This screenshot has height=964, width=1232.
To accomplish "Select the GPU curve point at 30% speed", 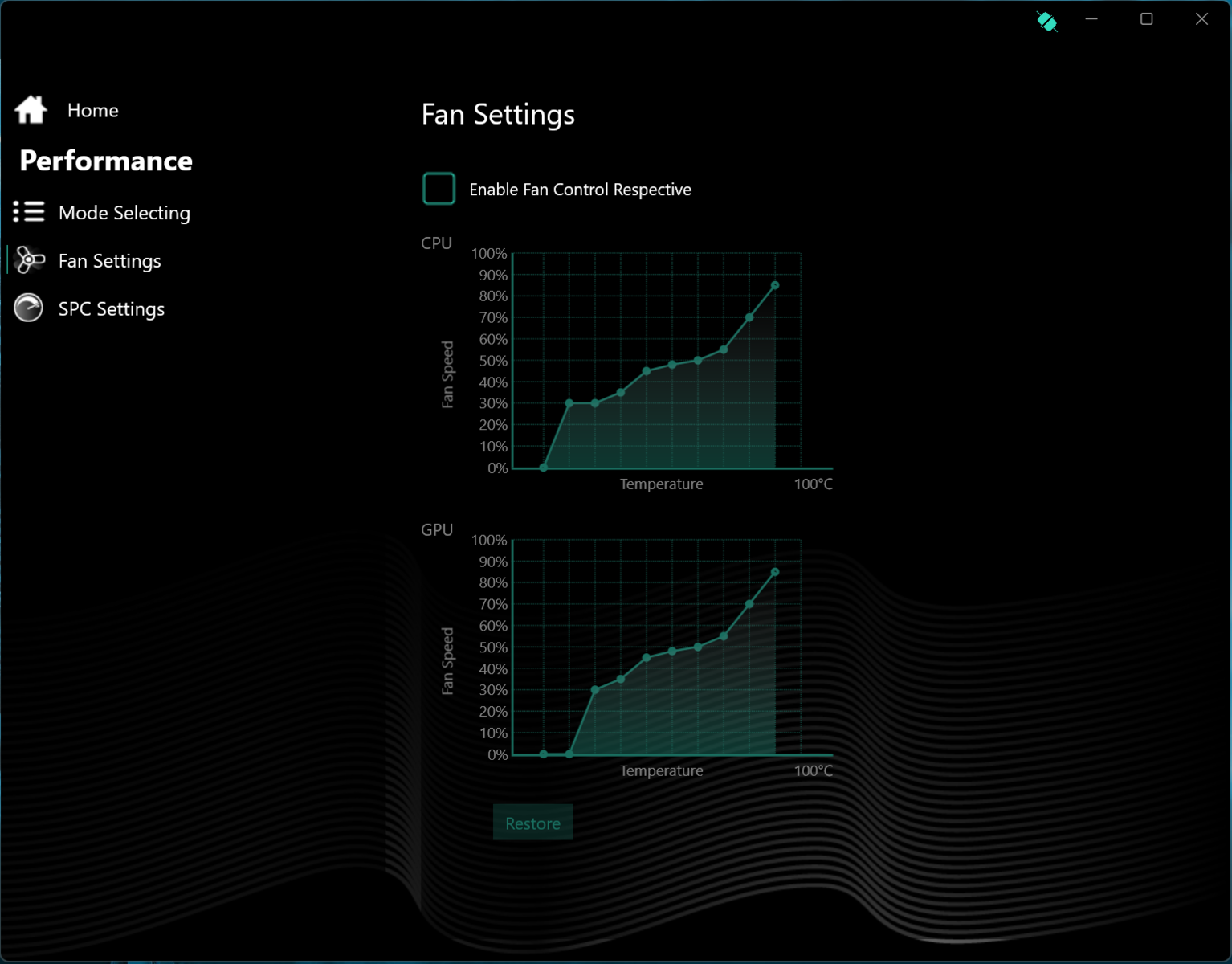I will click(x=595, y=690).
